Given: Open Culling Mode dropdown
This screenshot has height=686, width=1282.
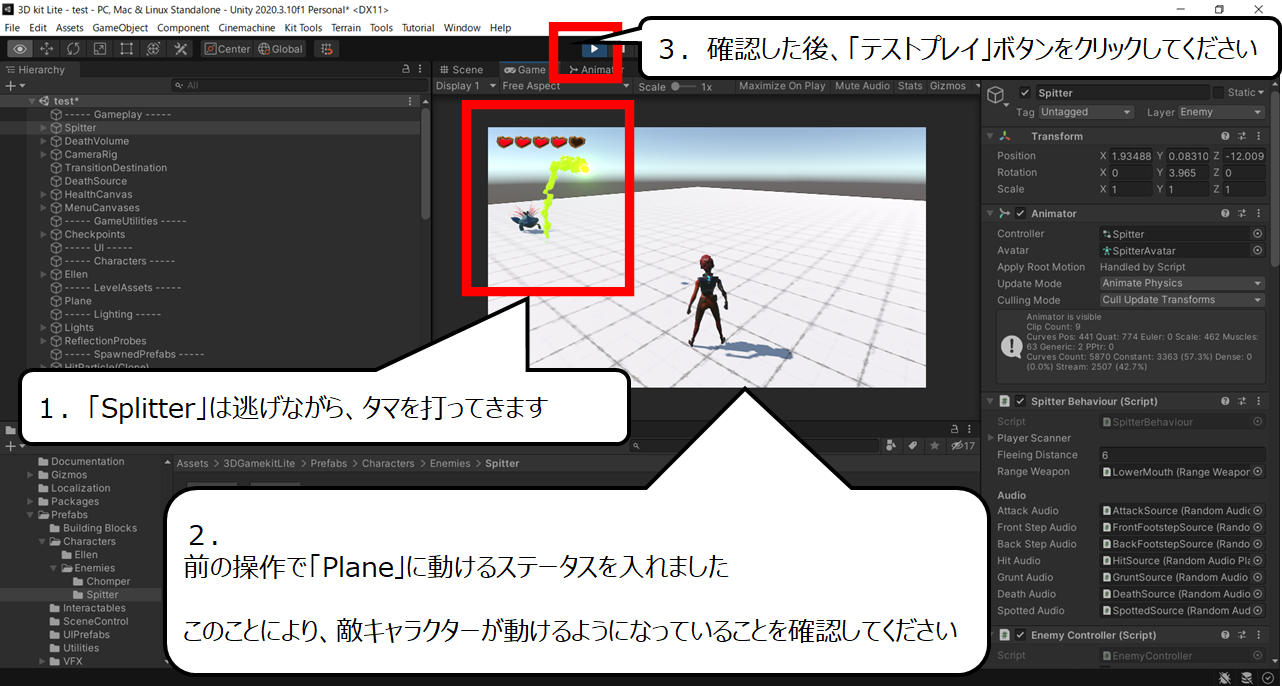Looking at the screenshot, I should coord(1183,300).
